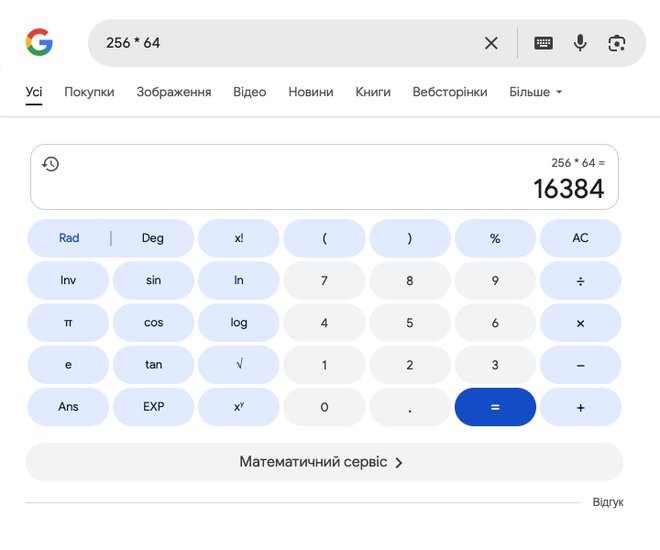Insert Euler's constant e

(x=68, y=365)
